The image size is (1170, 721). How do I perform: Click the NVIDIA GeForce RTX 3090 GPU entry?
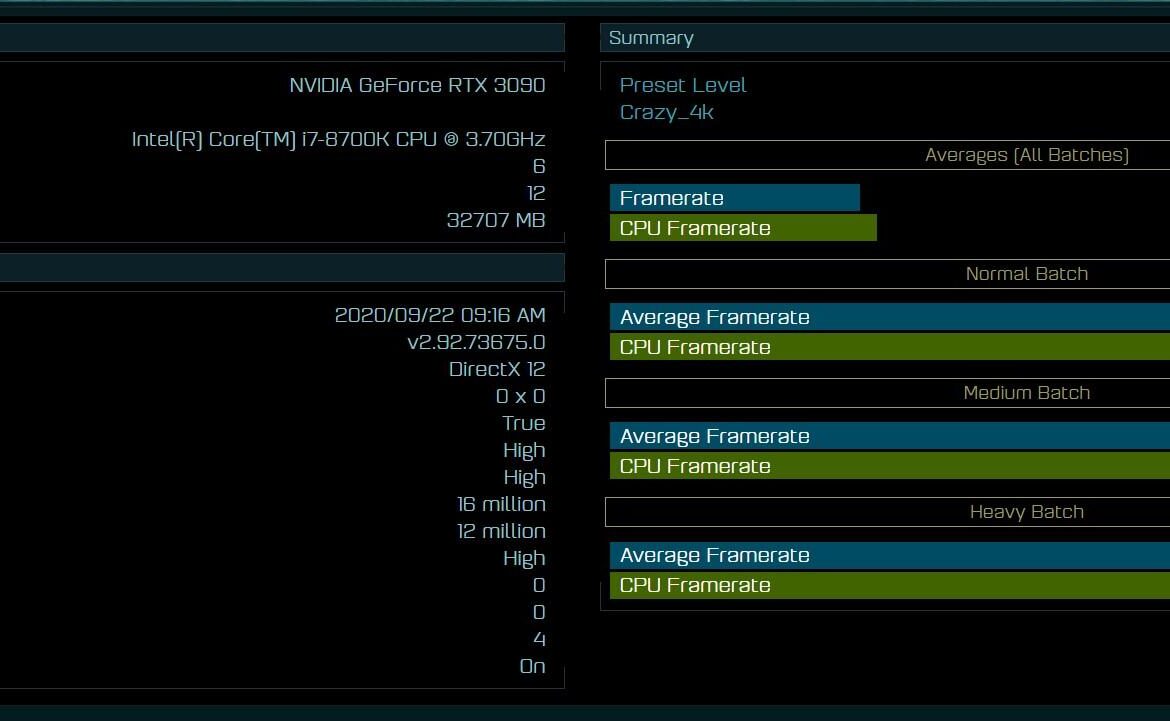[x=418, y=85]
